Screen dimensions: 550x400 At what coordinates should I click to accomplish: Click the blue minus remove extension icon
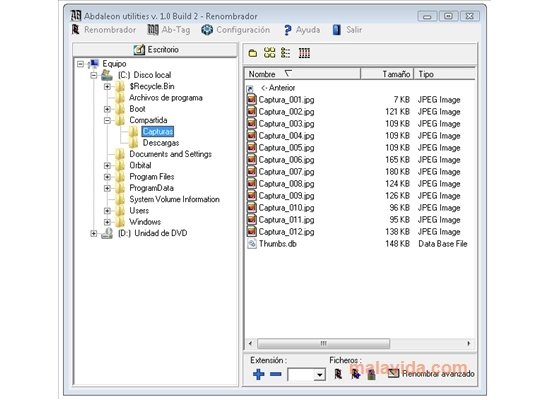(276, 374)
